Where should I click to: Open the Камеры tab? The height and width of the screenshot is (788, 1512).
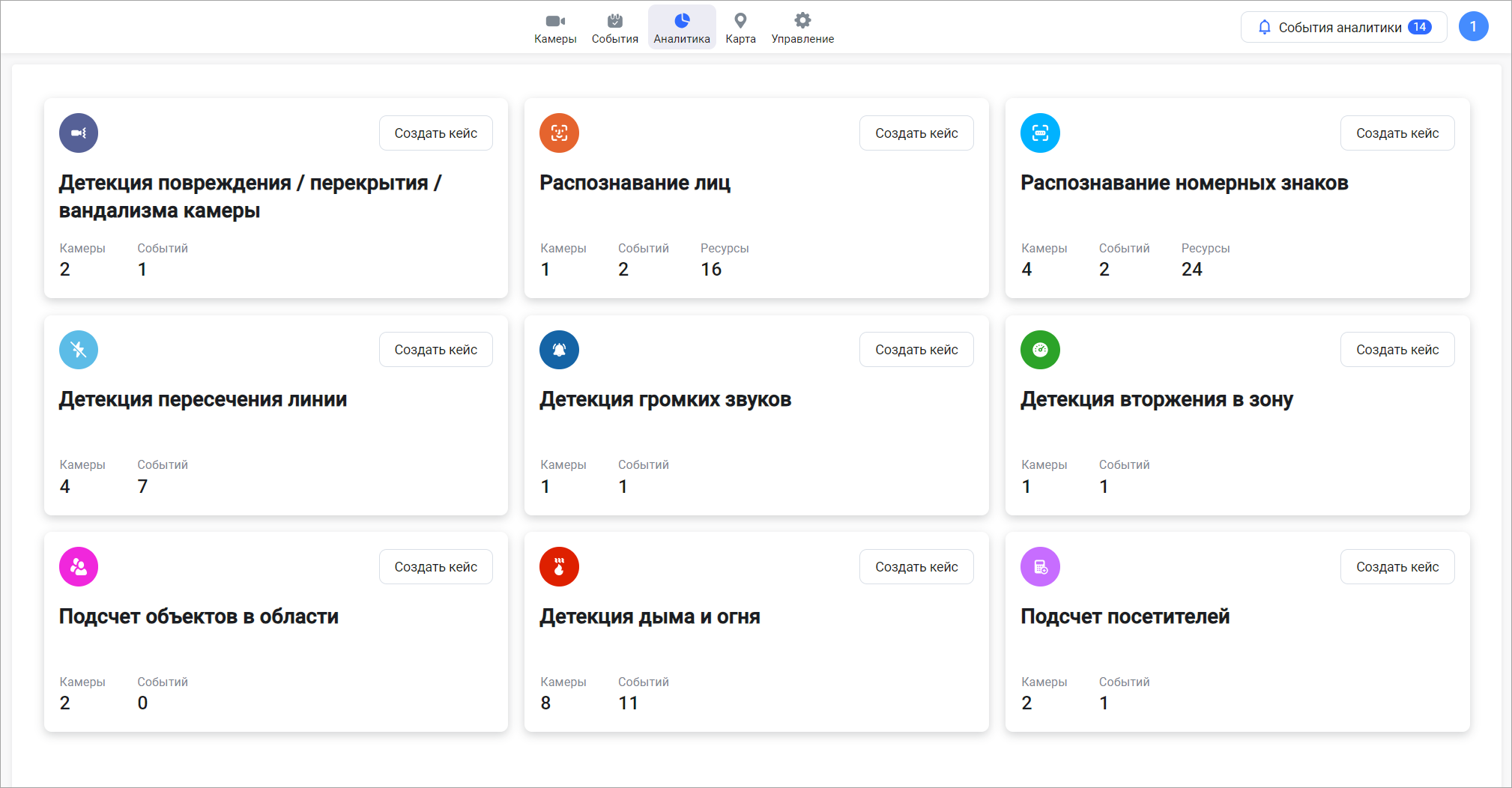[x=555, y=28]
